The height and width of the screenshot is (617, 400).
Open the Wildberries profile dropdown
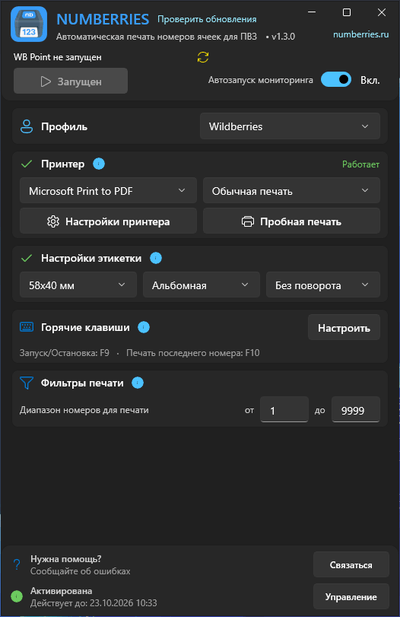pyautogui.click(x=290, y=126)
